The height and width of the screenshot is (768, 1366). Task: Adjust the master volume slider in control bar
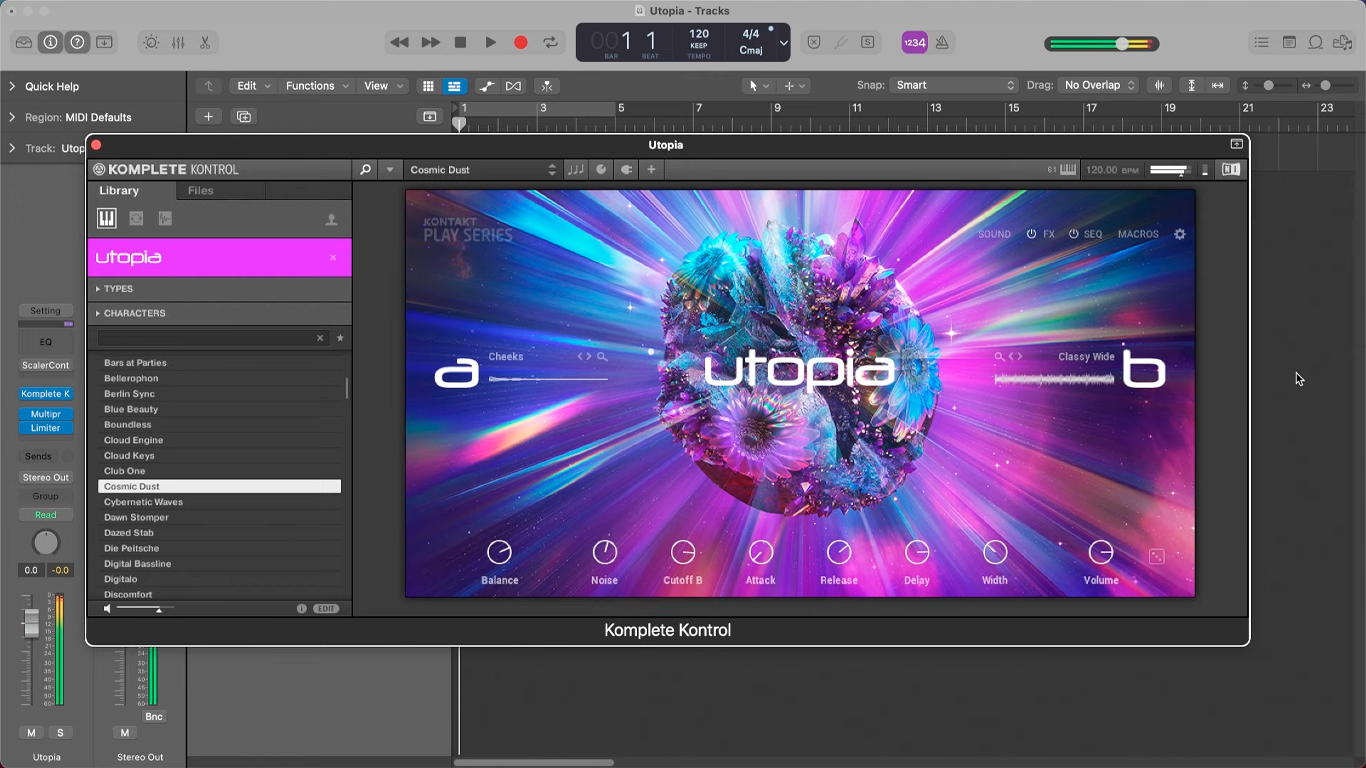pyautogui.click(x=1102, y=44)
